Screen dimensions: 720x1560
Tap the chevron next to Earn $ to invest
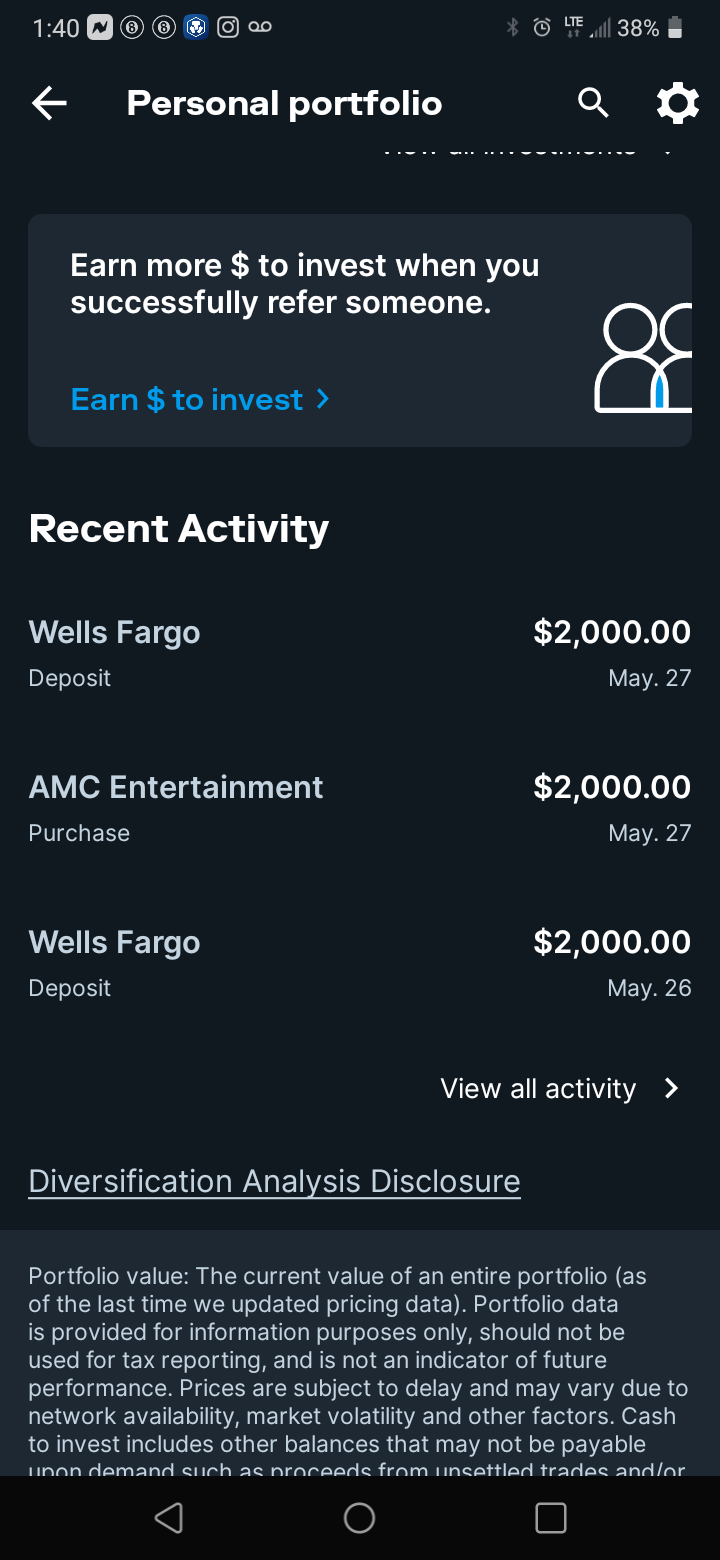pyautogui.click(x=322, y=399)
